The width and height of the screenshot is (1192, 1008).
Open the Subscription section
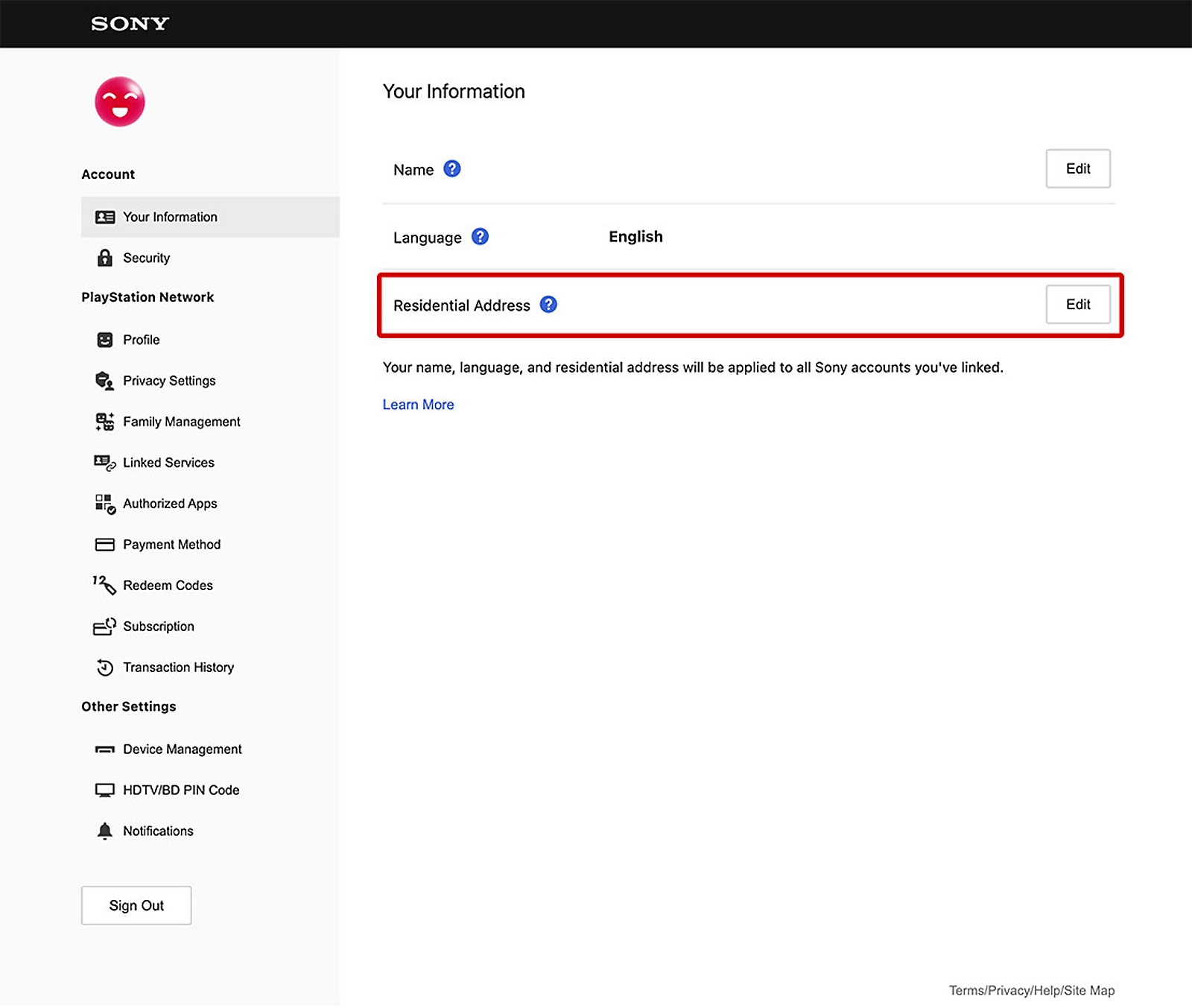158,627
